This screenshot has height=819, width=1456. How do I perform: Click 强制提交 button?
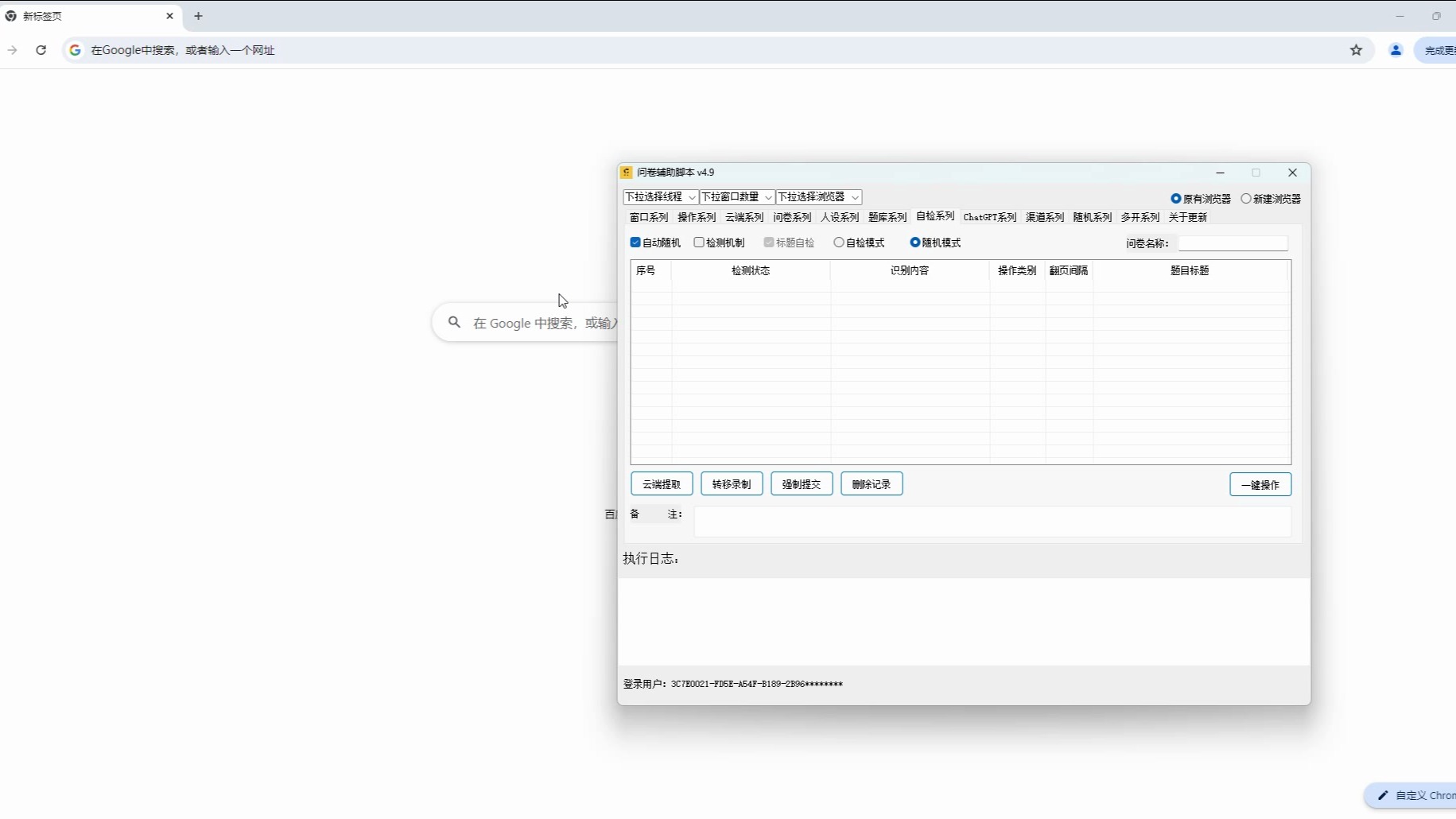(x=802, y=484)
